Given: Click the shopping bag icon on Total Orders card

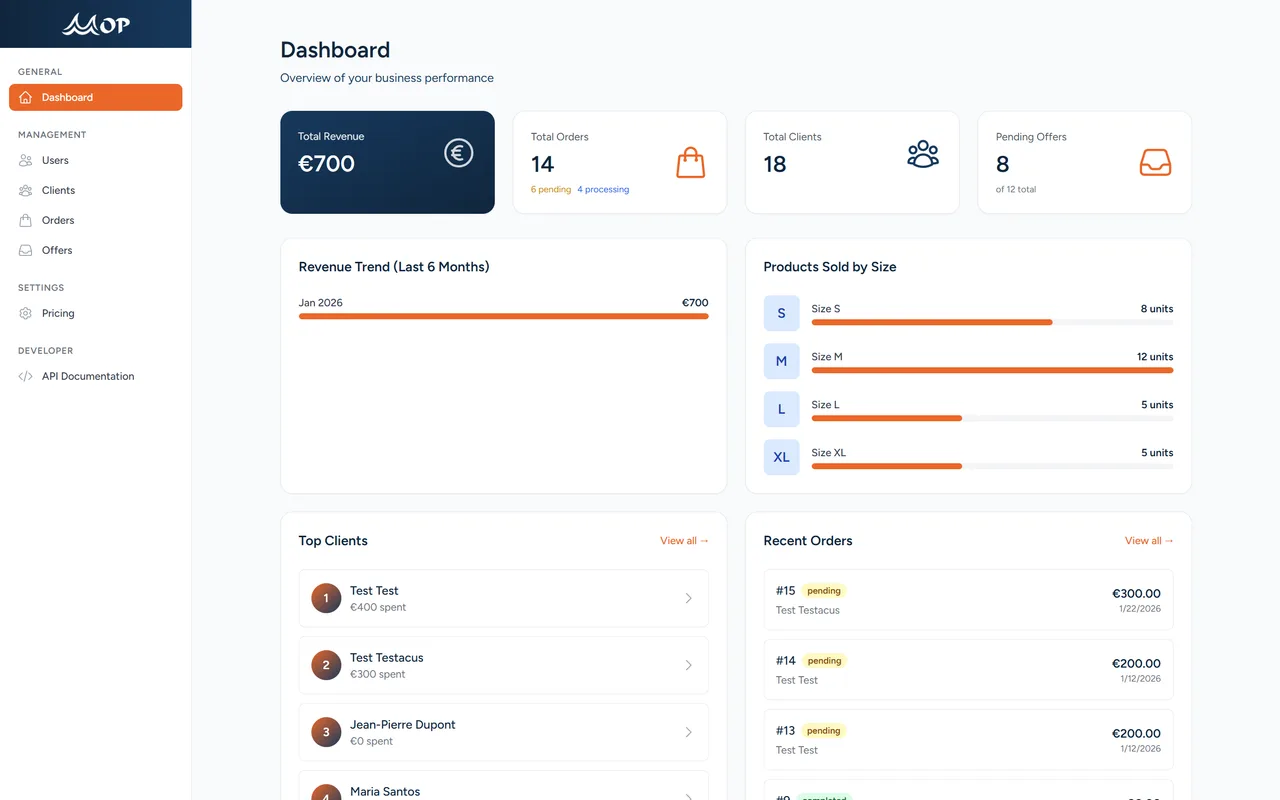Looking at the screenshot, I should [691, 162].
